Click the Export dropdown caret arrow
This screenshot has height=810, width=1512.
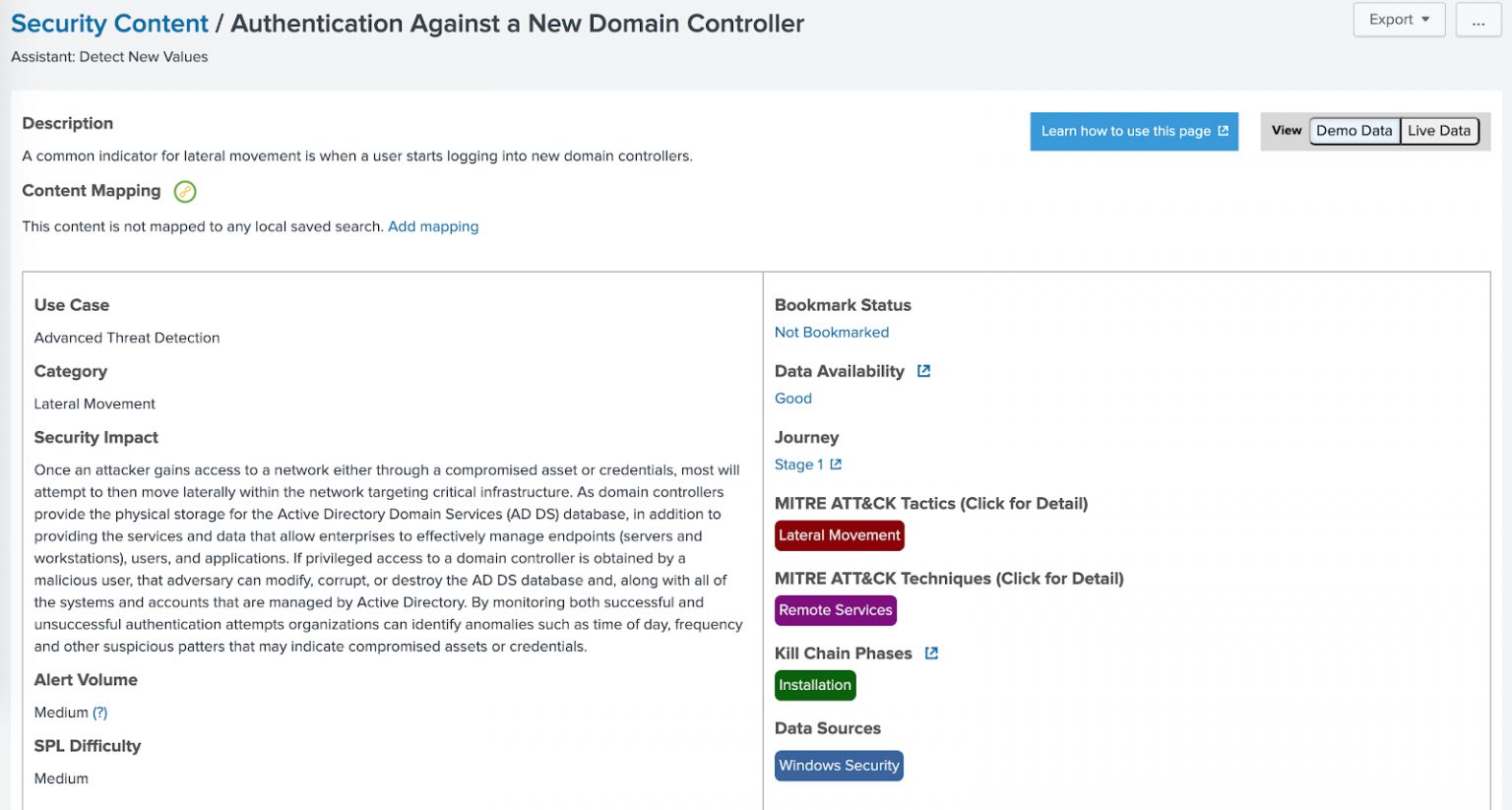click(1424, 20)
